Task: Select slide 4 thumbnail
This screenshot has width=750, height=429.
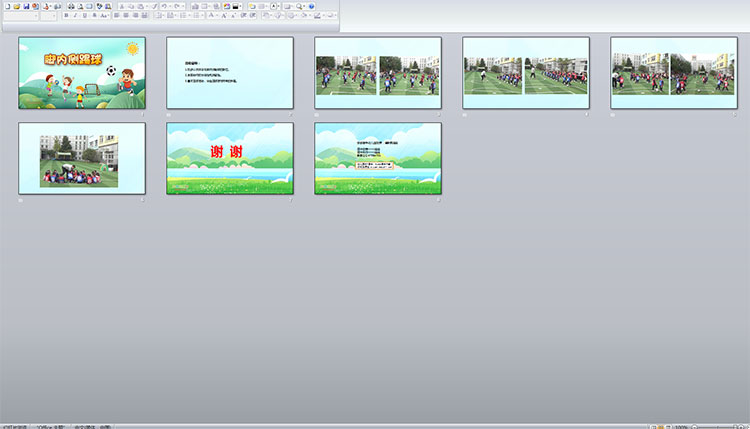Action: coord(526,73)
